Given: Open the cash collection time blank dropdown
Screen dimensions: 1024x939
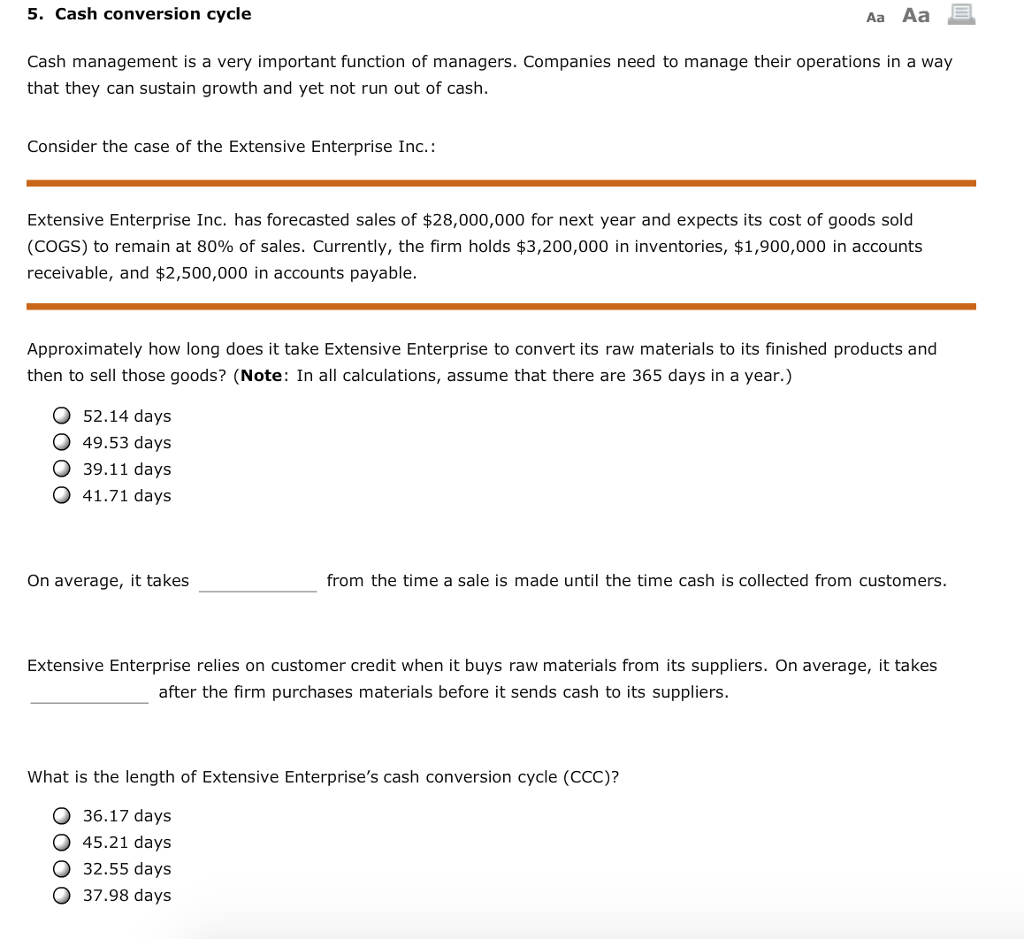Looking at the screenshot, I should point(258,580).
